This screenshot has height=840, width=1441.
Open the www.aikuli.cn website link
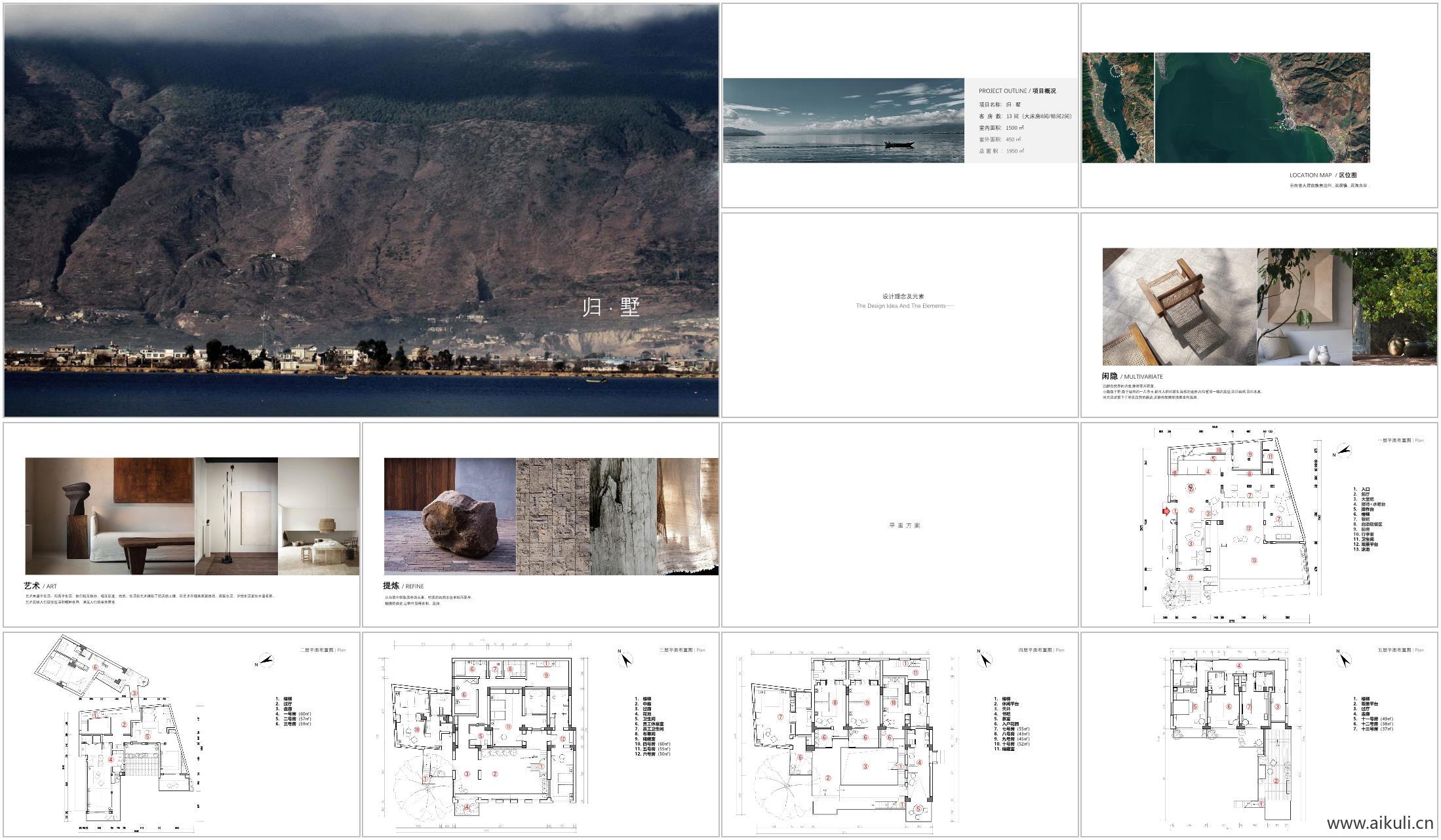1380,823
